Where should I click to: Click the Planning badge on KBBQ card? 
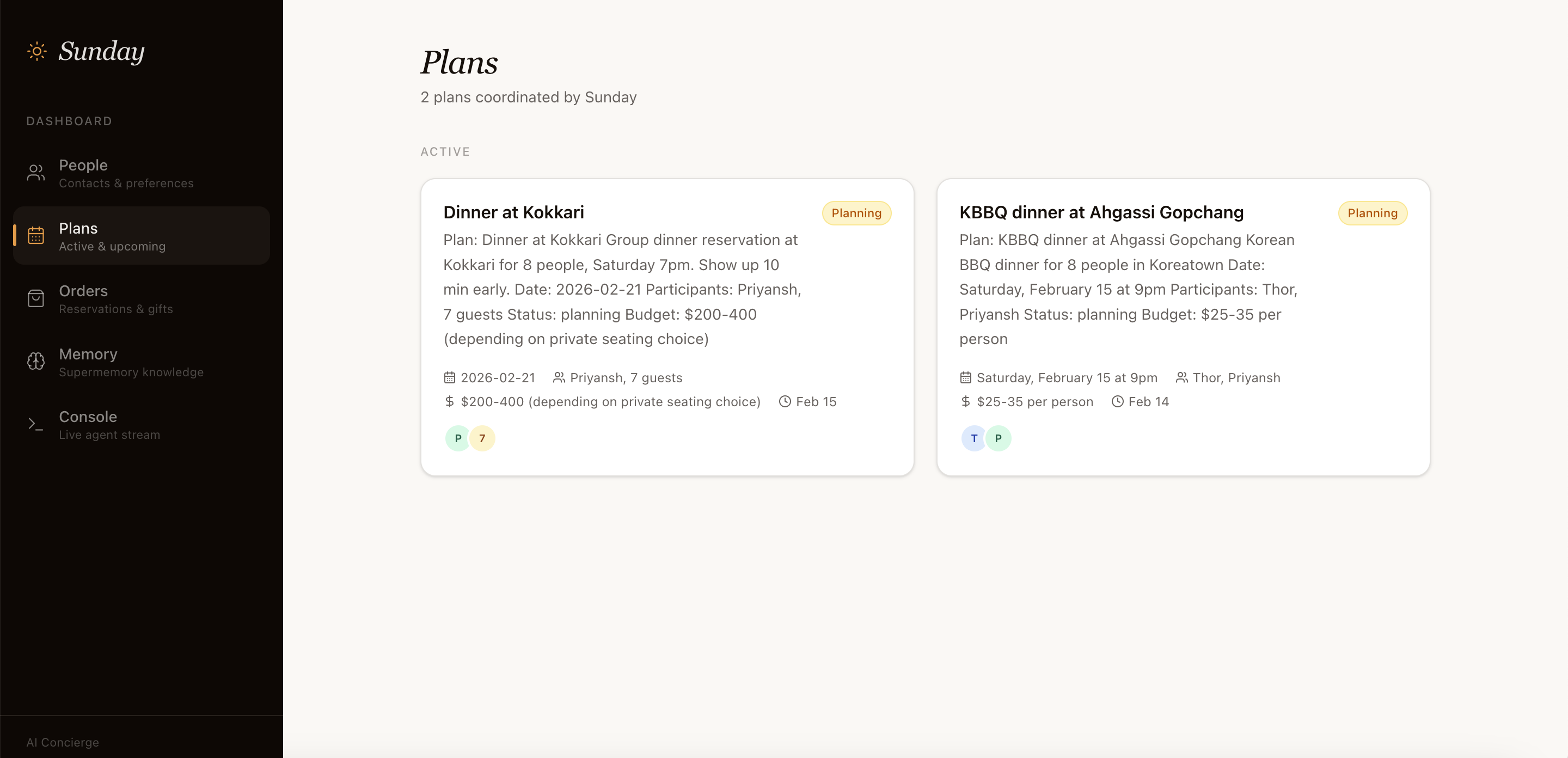pyautogui.click(x=1372, y=213)
